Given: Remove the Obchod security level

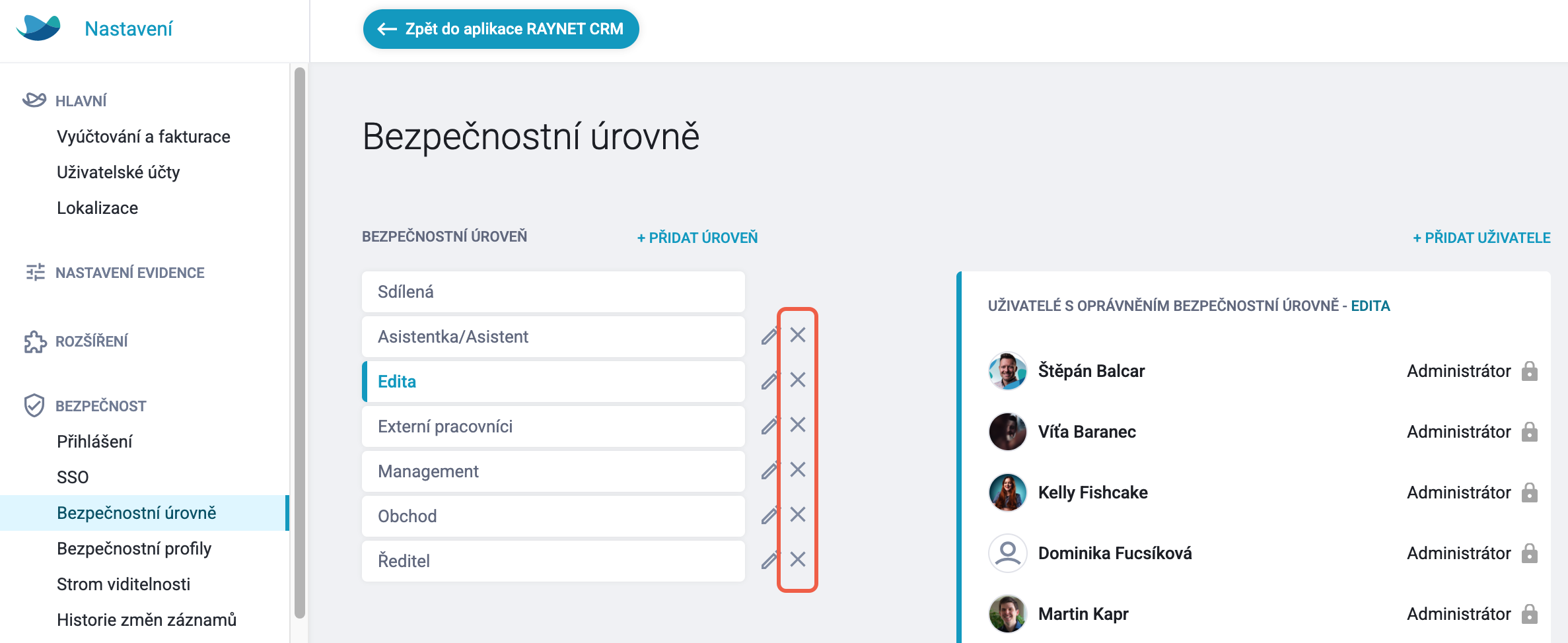Looking at the screenshot, I should coord(798,514).
